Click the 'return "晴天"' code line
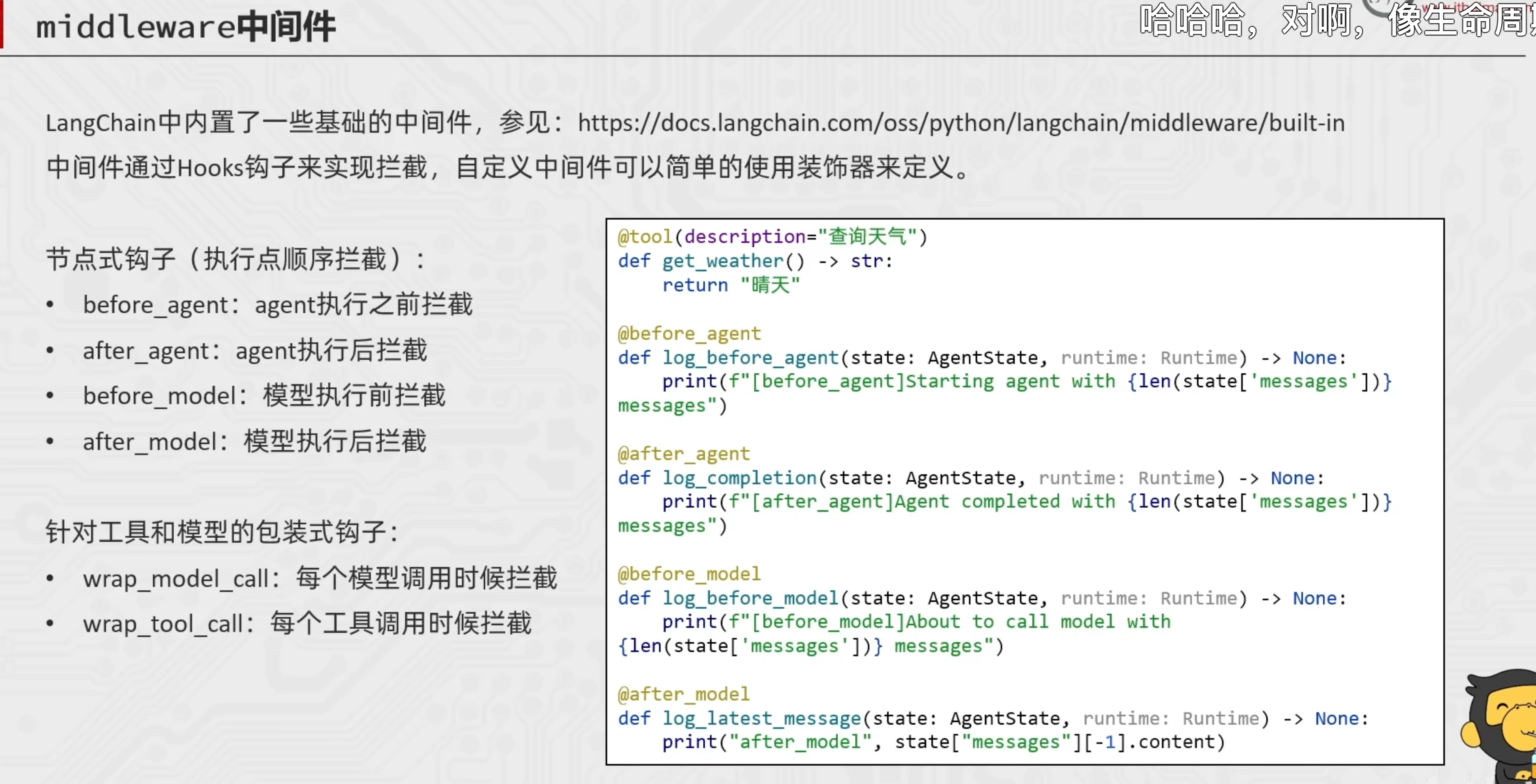Viewport: 1536px width, 784px height. [731, 285]
